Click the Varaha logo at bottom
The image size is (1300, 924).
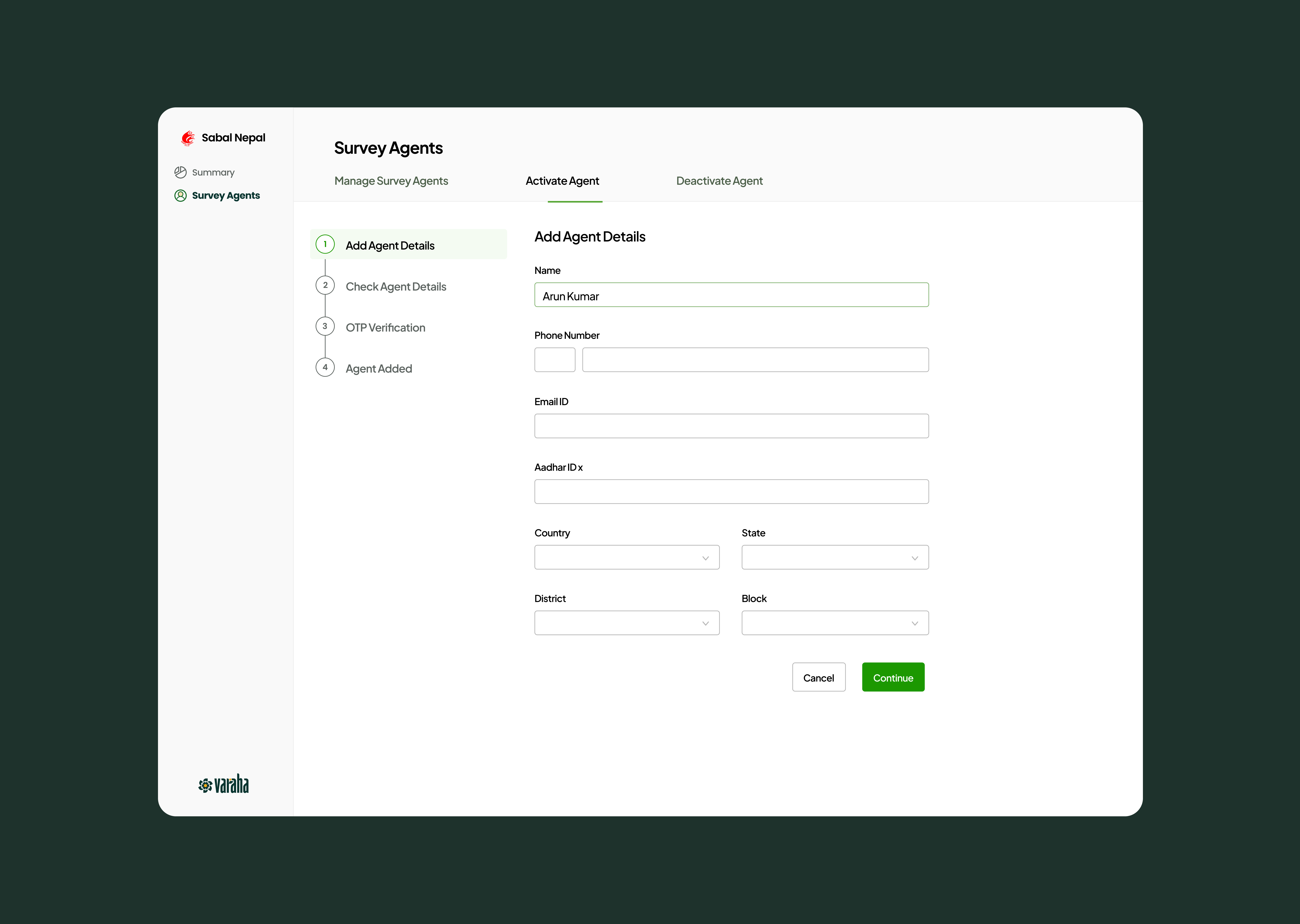point(224,785)
